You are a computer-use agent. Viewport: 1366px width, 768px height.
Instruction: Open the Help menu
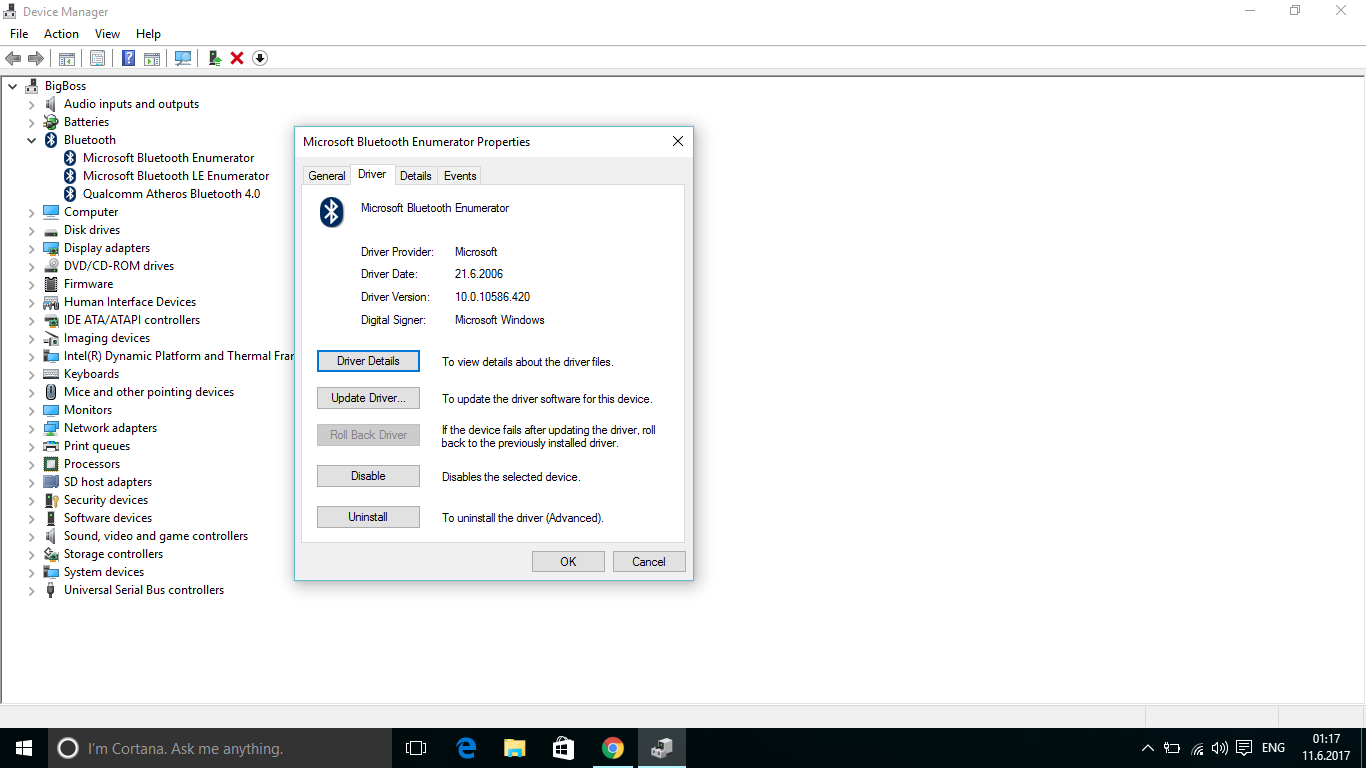(148, 34)
